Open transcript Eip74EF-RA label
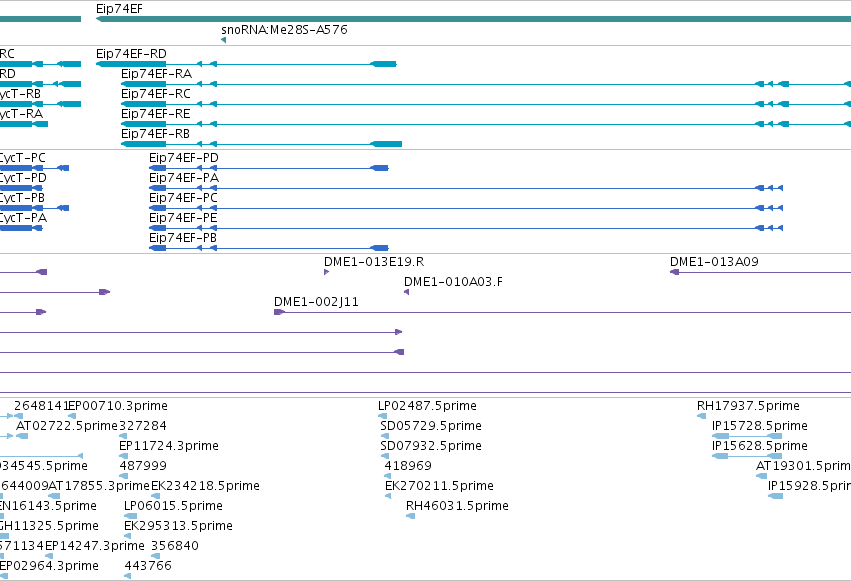851x581 pixels. click(156, 74)
